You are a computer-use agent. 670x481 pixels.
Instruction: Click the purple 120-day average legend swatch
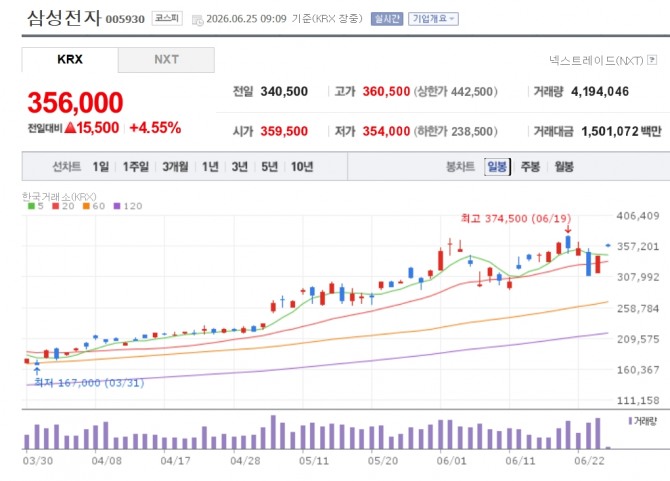coord(117,206)
